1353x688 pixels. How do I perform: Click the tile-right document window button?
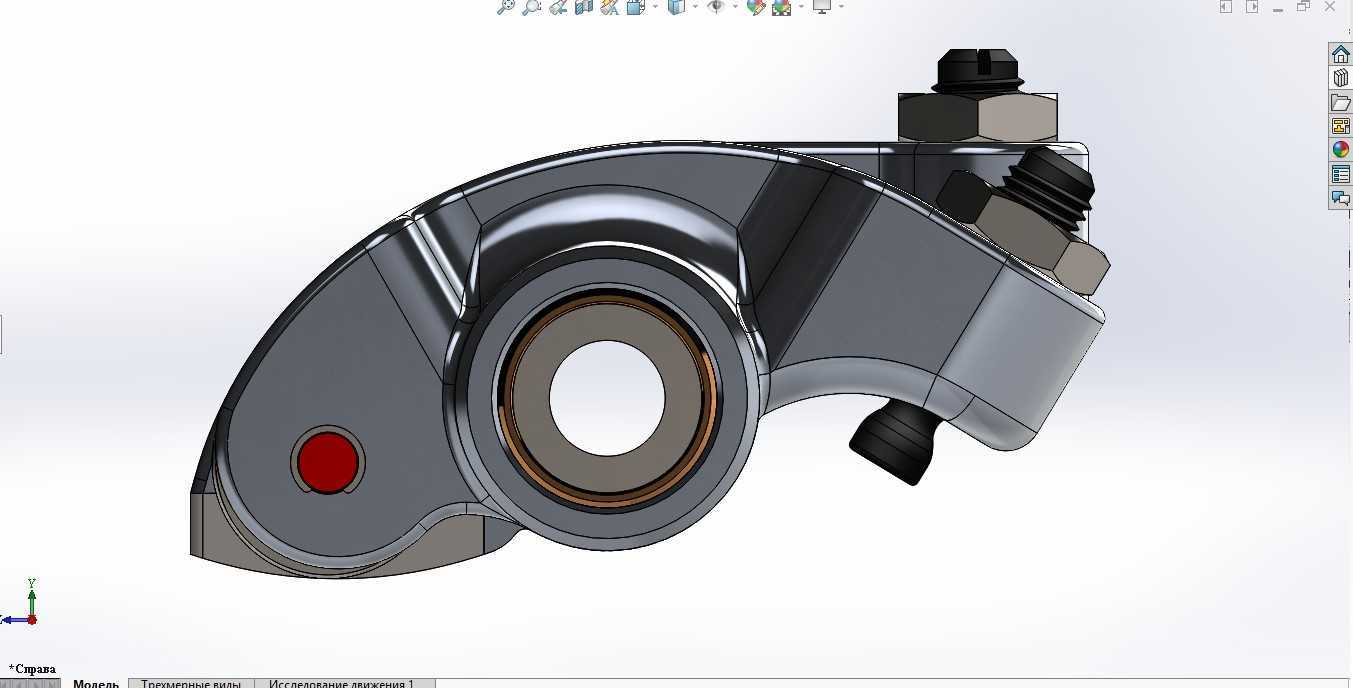tap(1252, 6)
